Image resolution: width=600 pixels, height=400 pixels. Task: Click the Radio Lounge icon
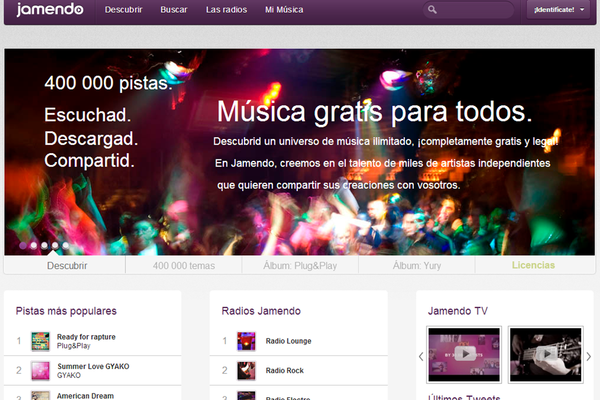[246, 341]
